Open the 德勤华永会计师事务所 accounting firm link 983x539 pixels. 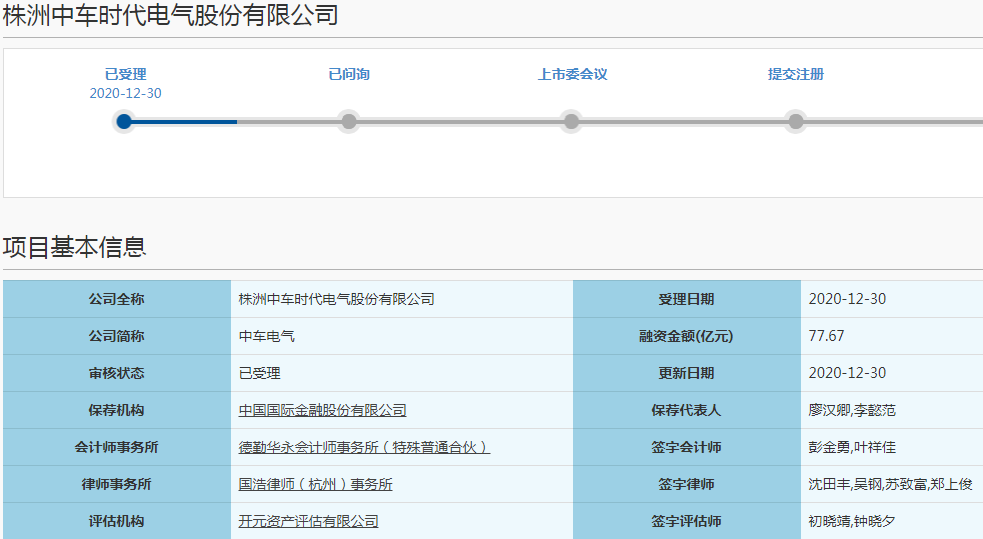pos(364,447)
